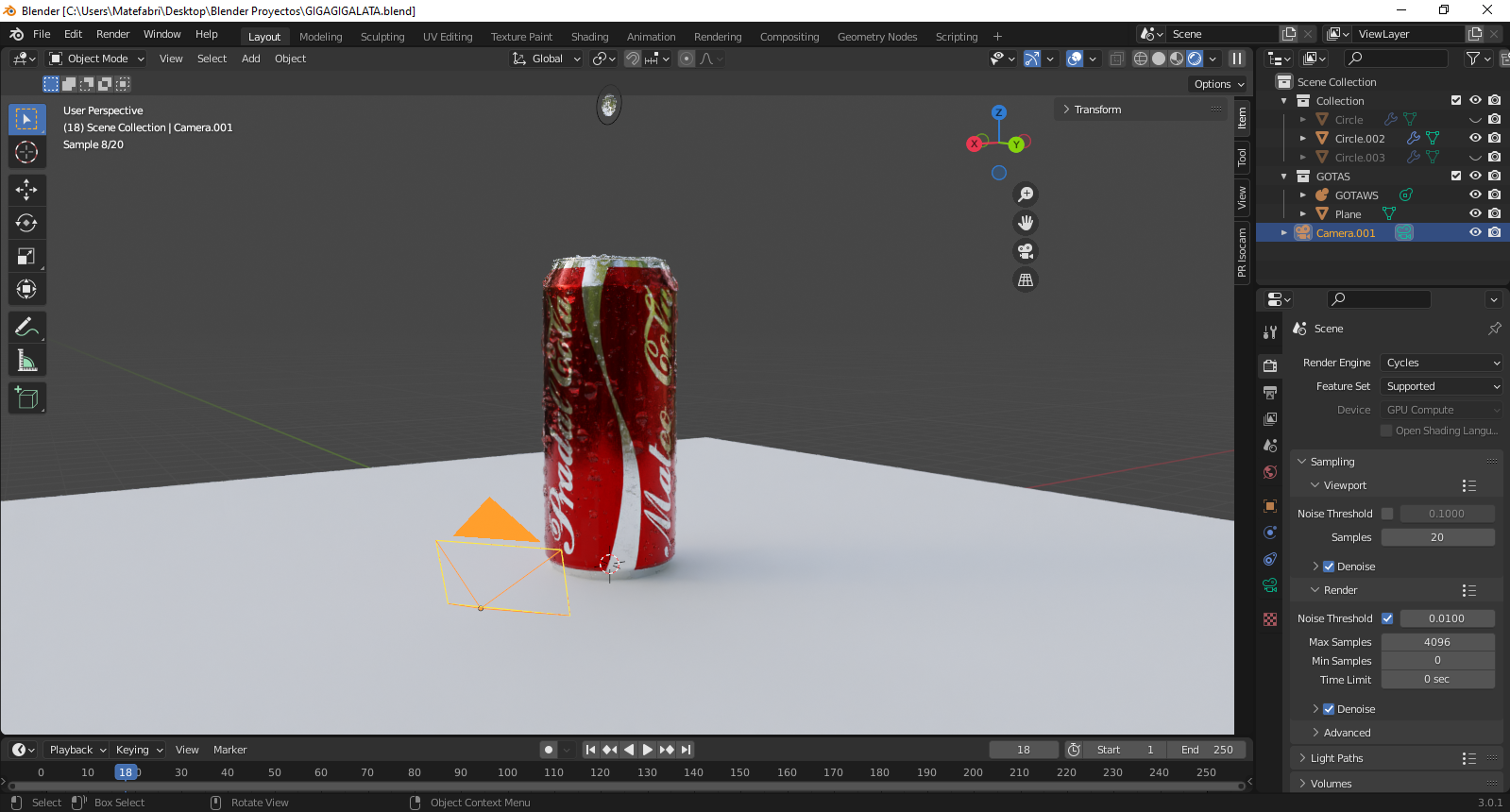Screen dimensions: 1510x812
Task: Open the viewport Add menu
Action: click(x=251, y=59)
